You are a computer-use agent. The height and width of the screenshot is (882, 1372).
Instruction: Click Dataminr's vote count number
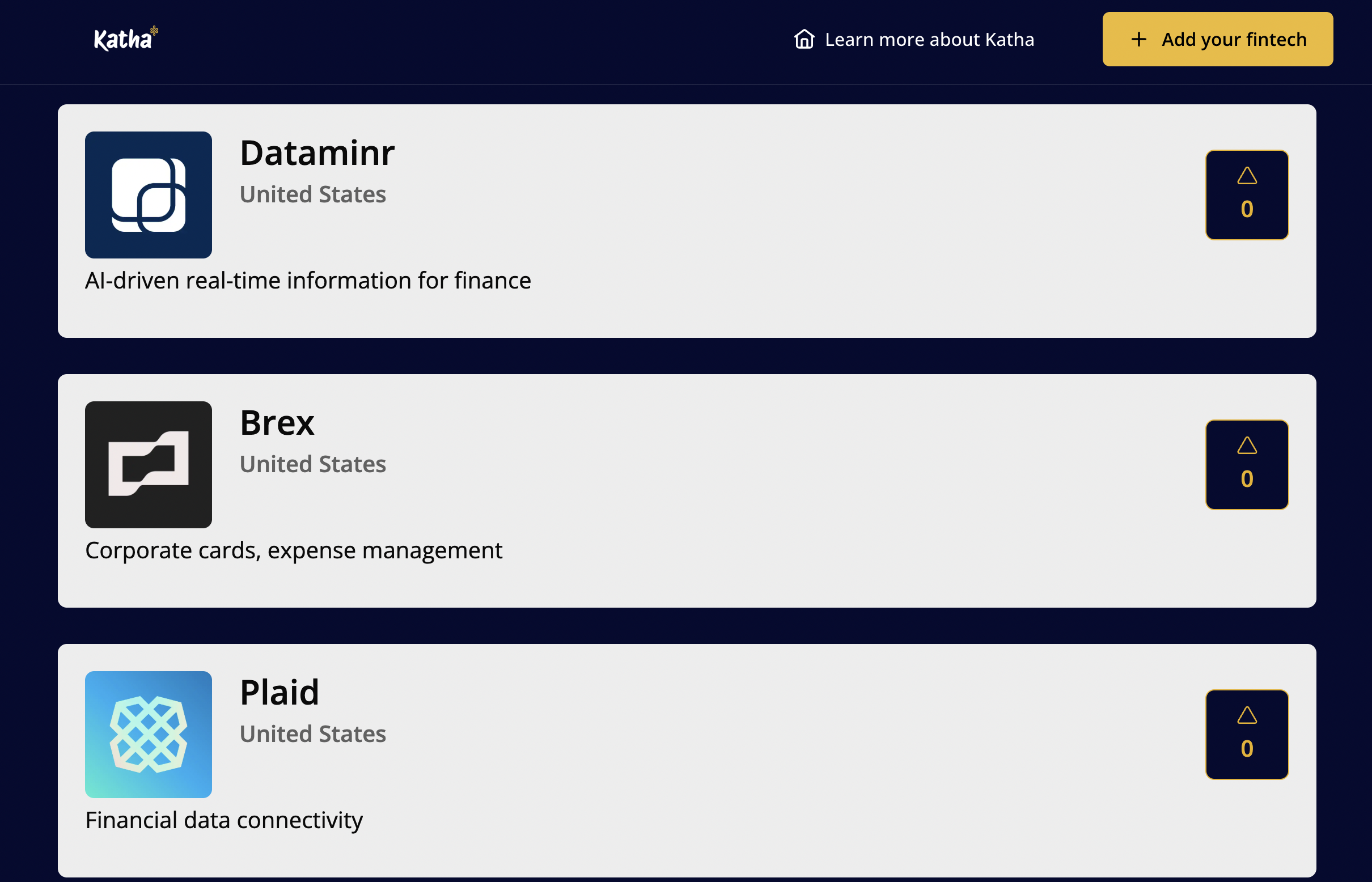click(x=1247, y=209)
